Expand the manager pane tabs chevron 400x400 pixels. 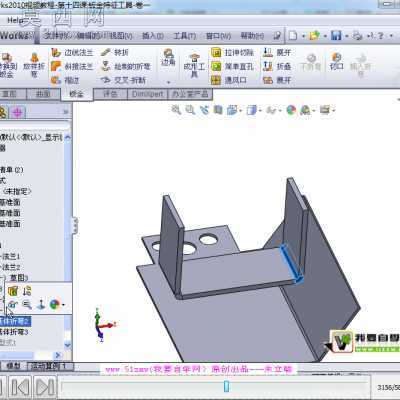tap(66, 112)
